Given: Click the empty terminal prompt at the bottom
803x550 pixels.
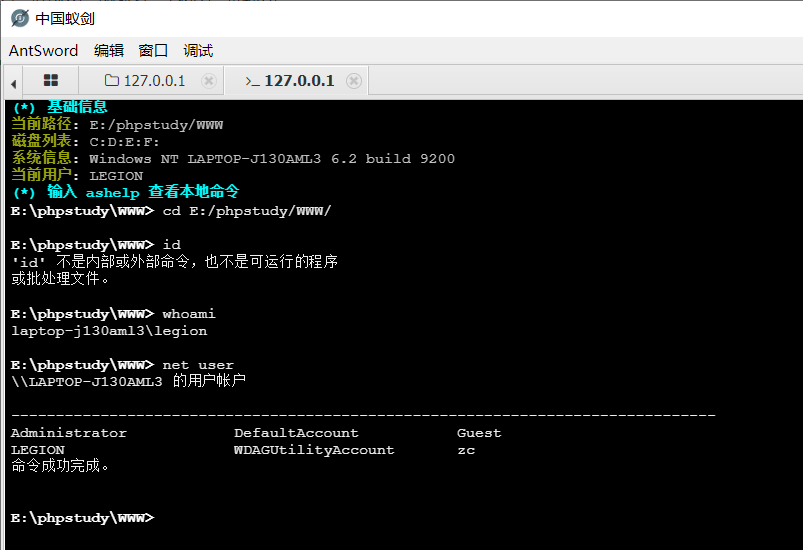Looking at the screenshot, I should tap(82, 518).
